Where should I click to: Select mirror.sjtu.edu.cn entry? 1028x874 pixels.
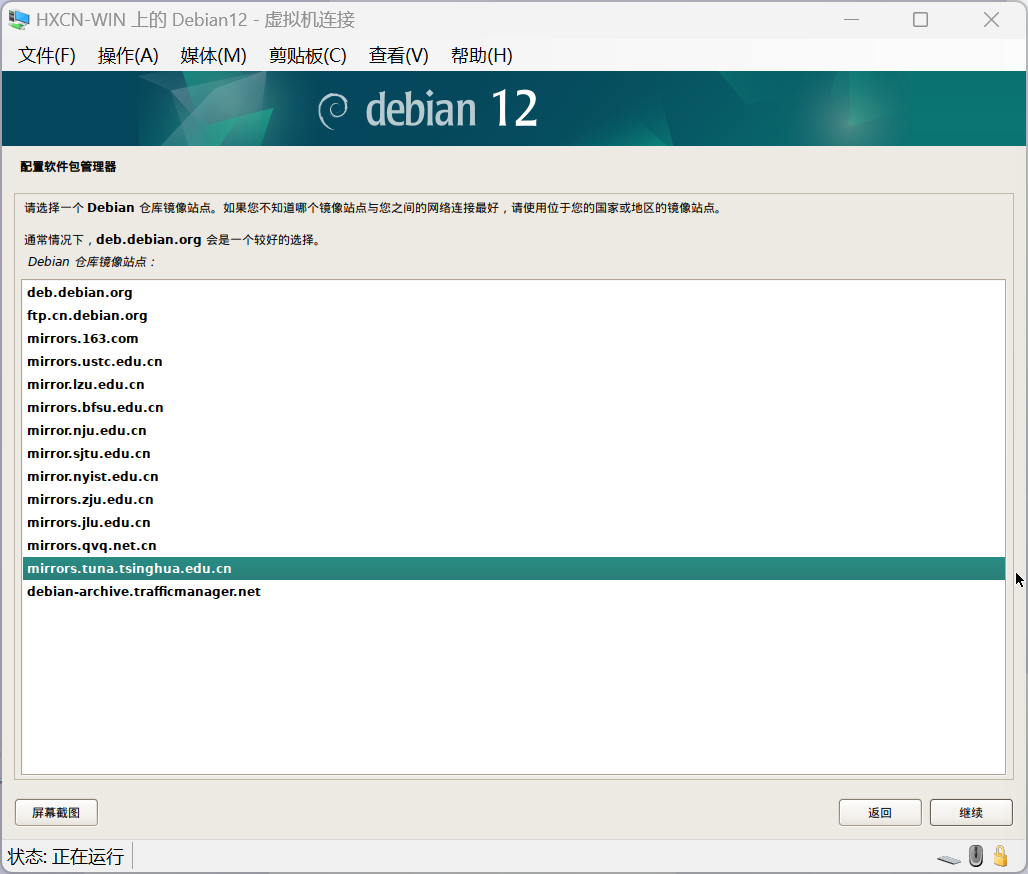(513, 453)
